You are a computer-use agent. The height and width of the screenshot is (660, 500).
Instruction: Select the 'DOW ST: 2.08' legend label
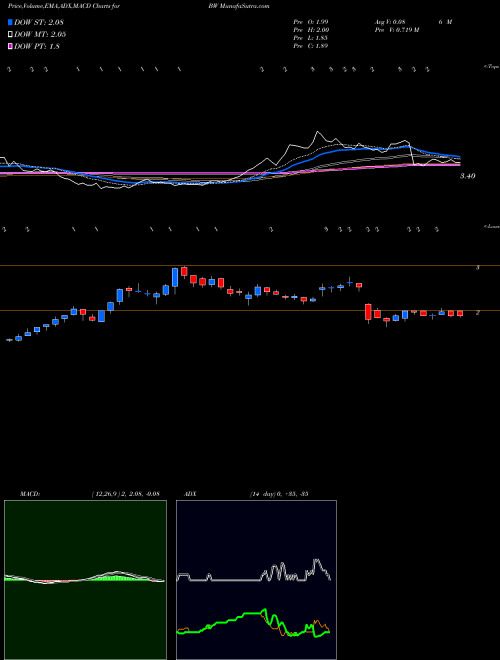[39, 22]
